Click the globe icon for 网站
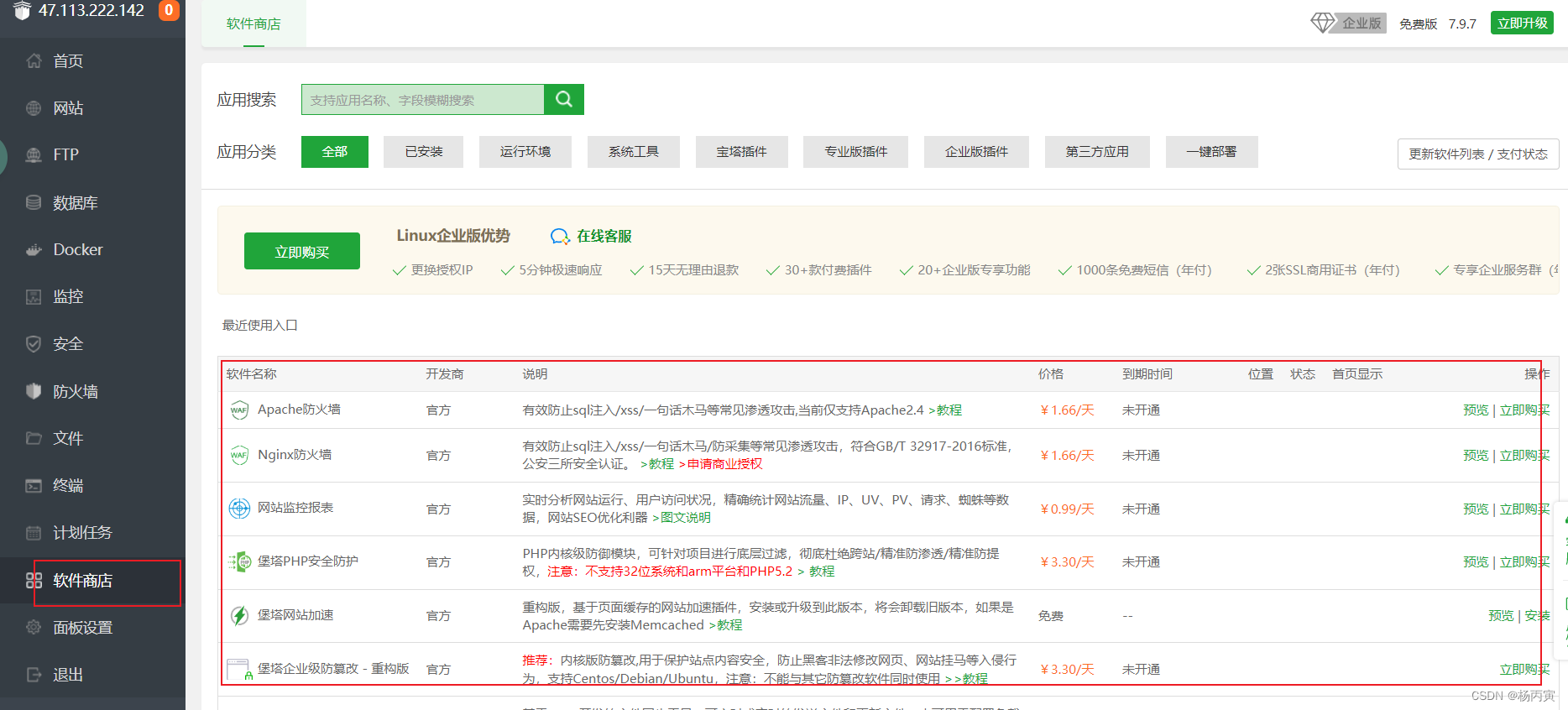This screenshot has width=1568, height=710. coord(34,108)
